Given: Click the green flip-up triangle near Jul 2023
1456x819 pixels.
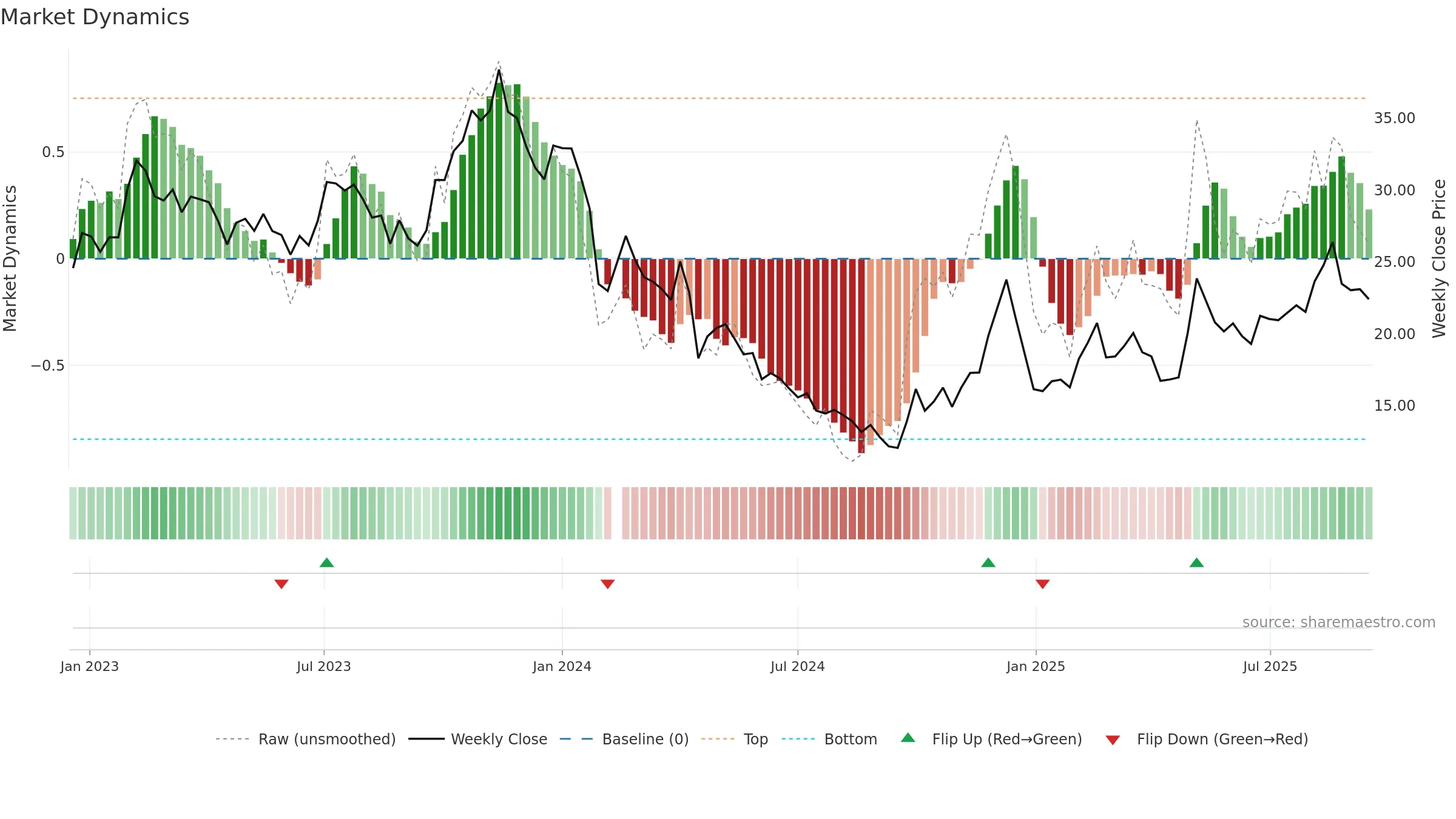Looking at the screenshot, I should (327, 562).
